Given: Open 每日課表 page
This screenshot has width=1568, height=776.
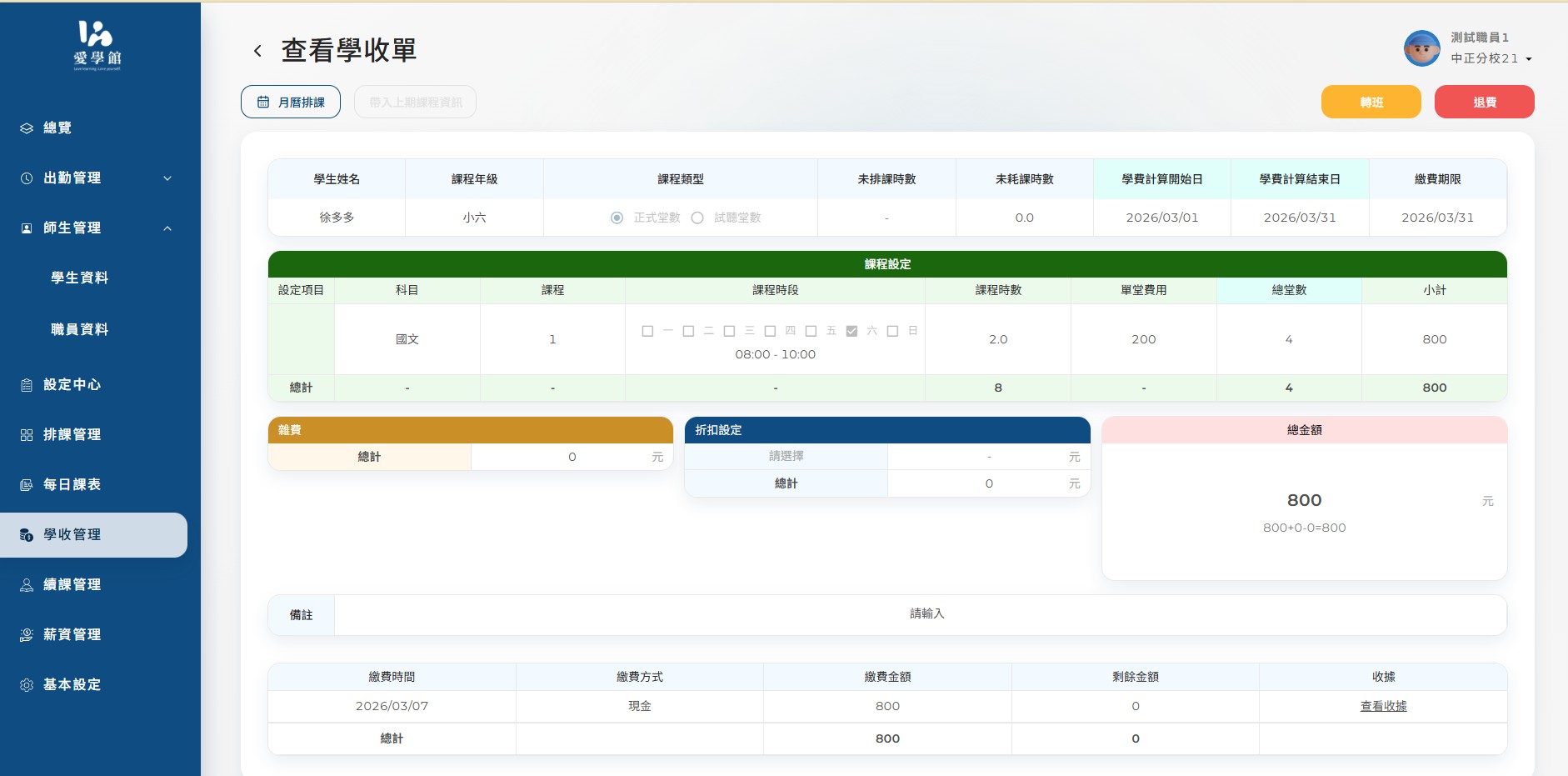Looking at the screenshot, I should [72, 484].
